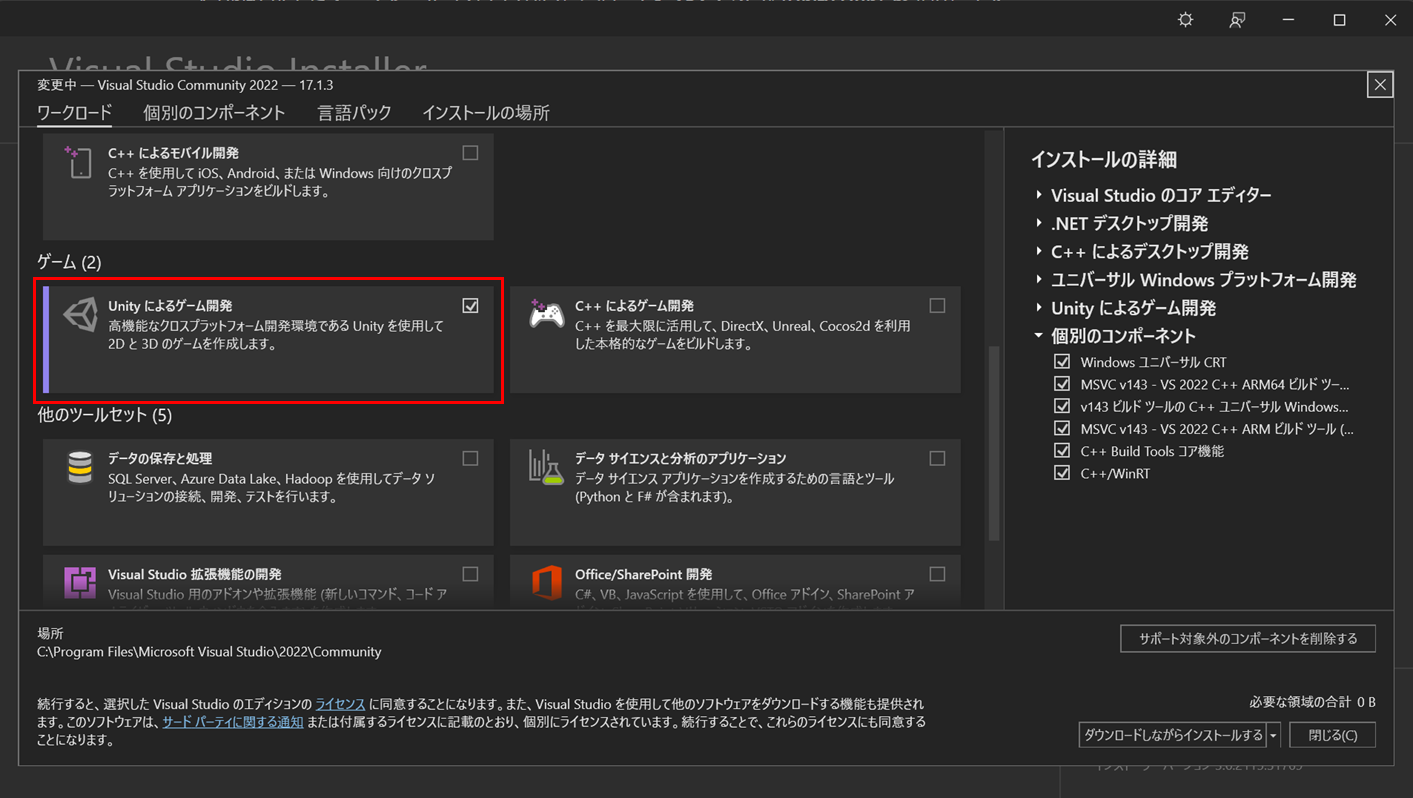Click the data science chart and flask icon

[x=546, y=468]
